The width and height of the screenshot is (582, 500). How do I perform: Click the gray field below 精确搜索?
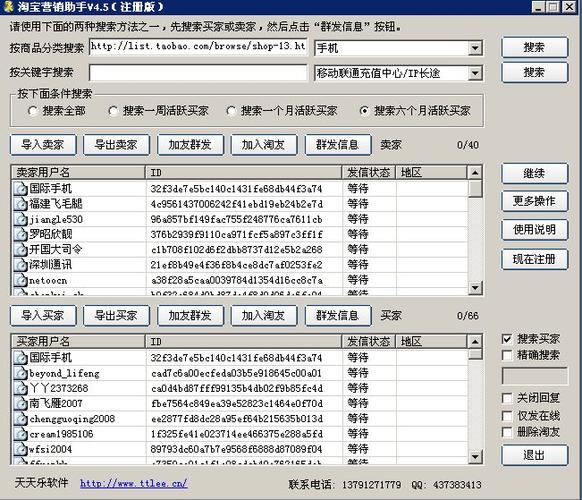(x=534, y=376)
